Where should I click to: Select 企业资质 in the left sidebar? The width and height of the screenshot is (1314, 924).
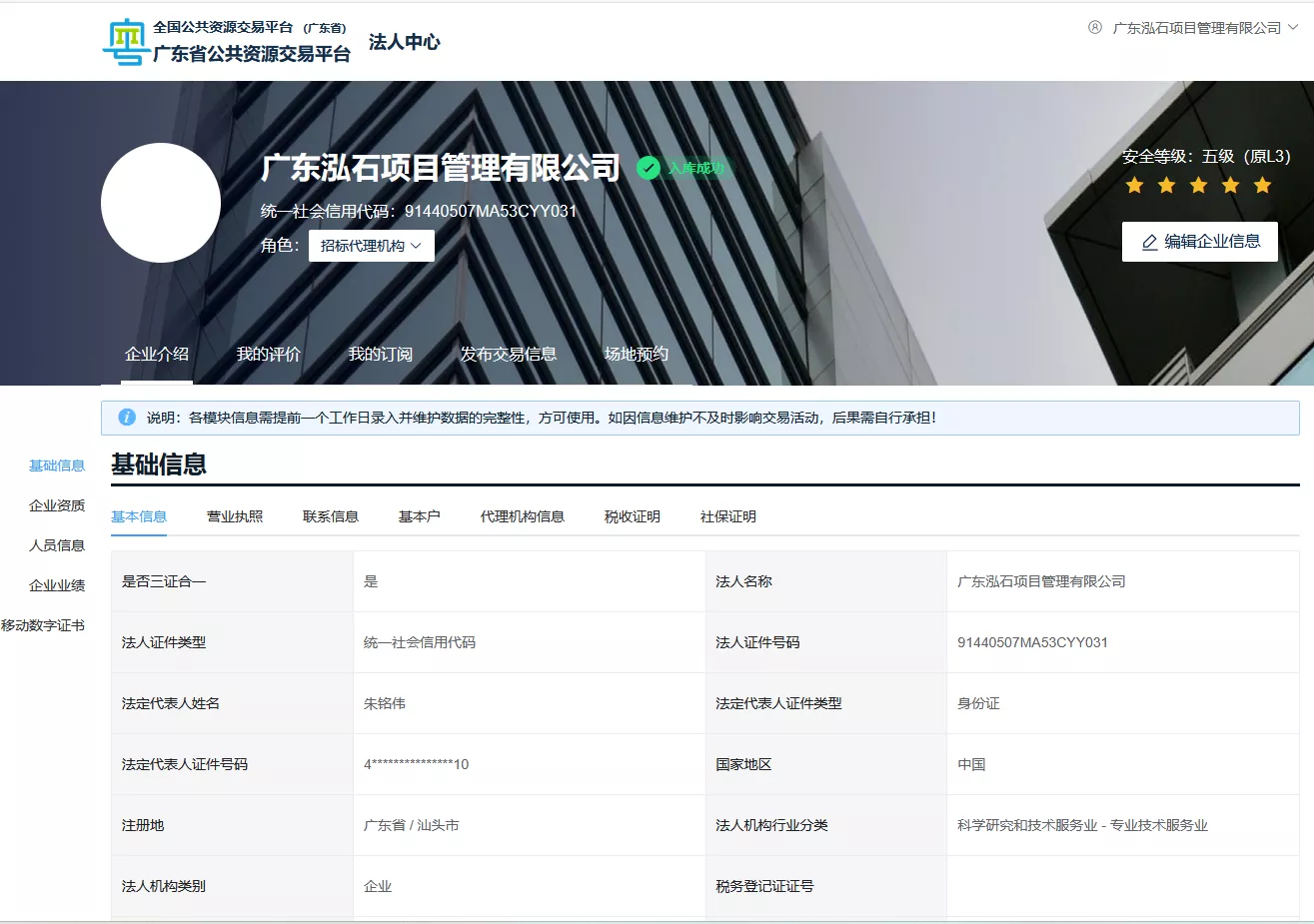coord(57,505)
